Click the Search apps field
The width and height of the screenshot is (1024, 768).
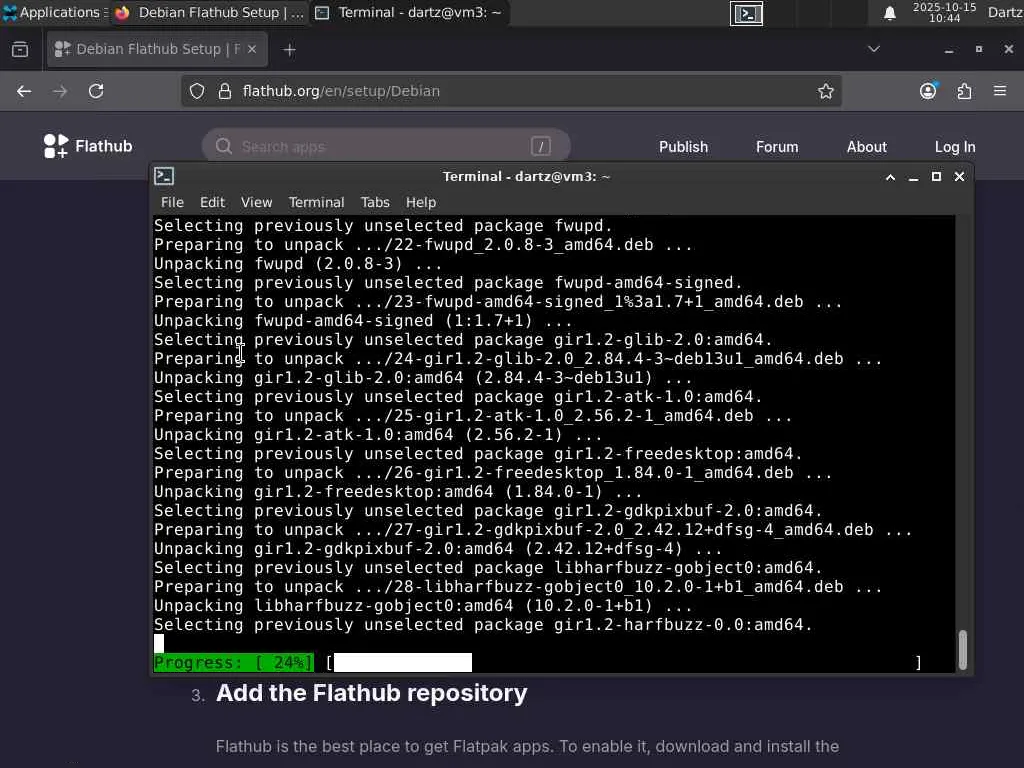pyautogui.click(x=386, y=146)
